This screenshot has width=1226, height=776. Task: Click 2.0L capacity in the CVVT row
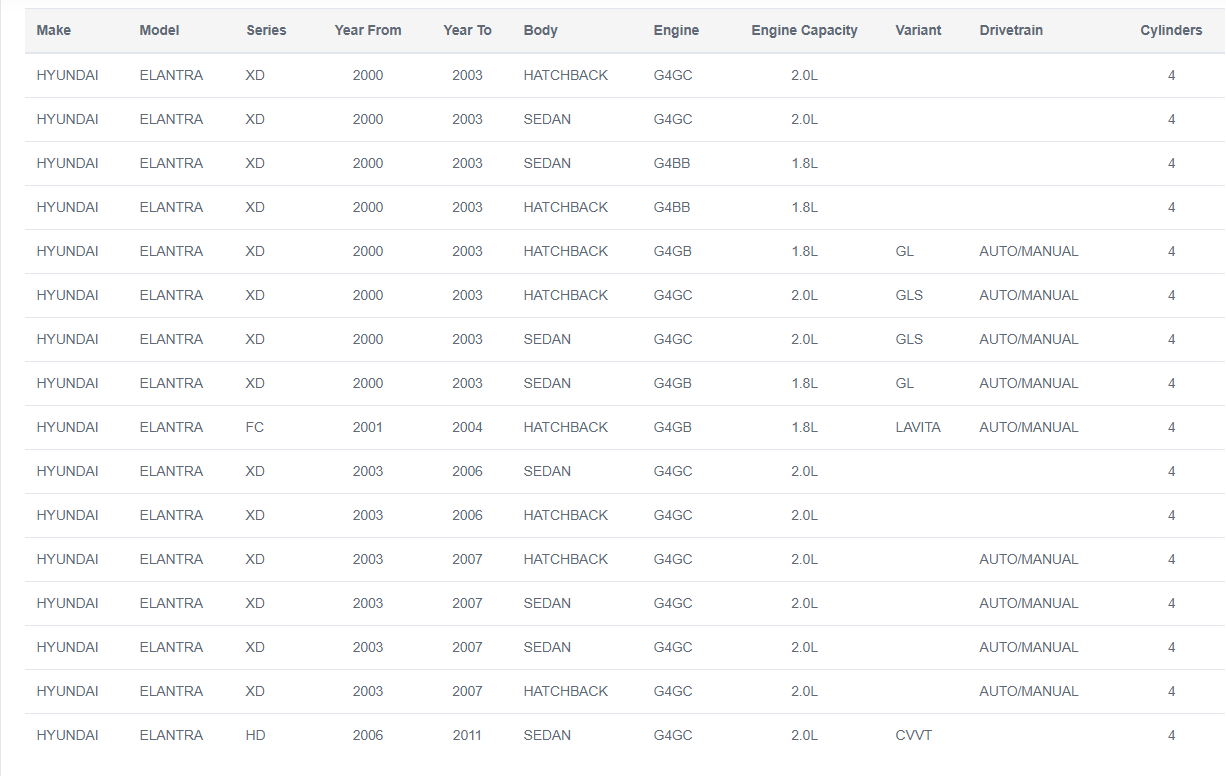804,735
